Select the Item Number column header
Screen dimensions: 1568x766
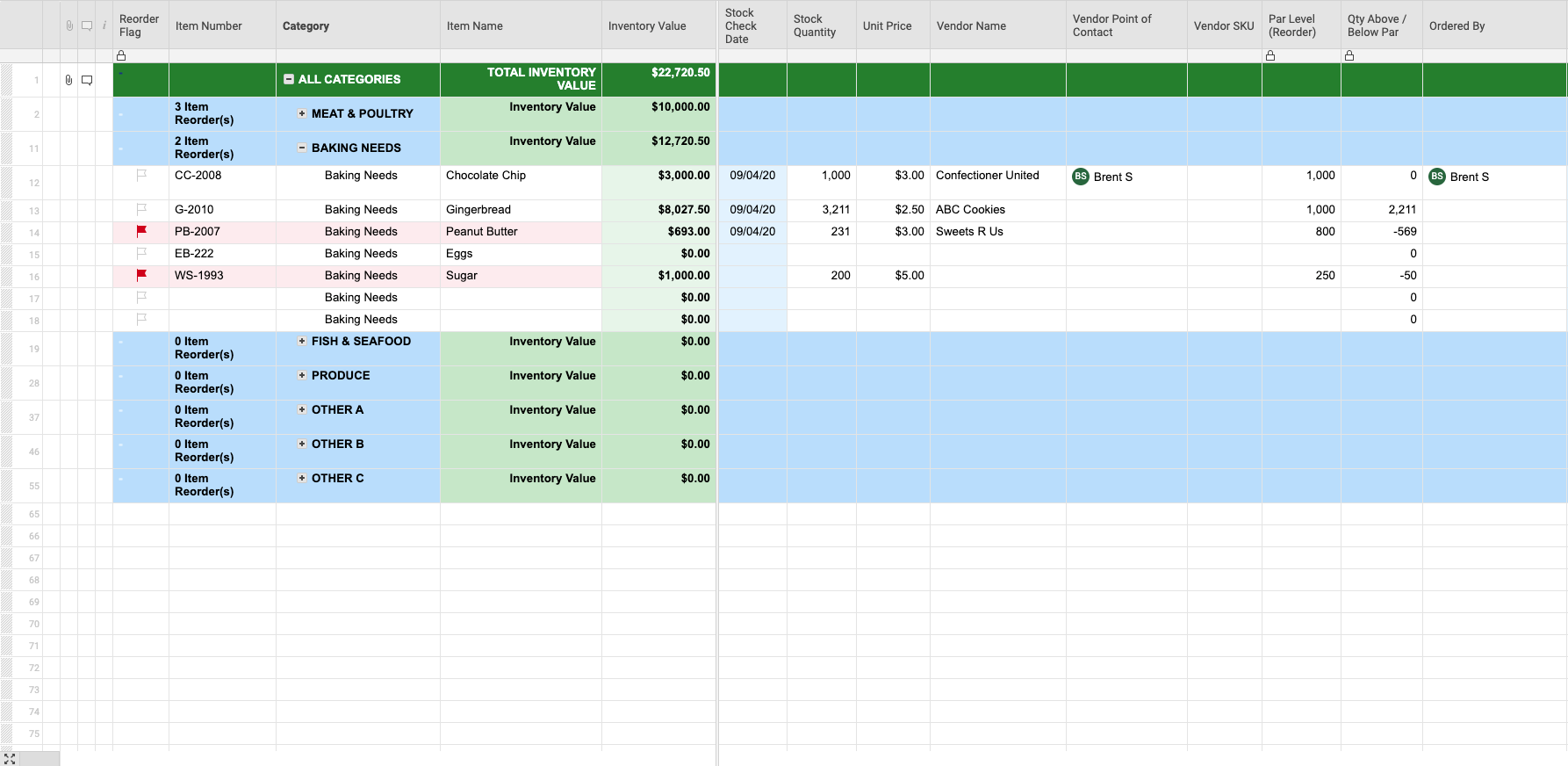tap(222, 25)
